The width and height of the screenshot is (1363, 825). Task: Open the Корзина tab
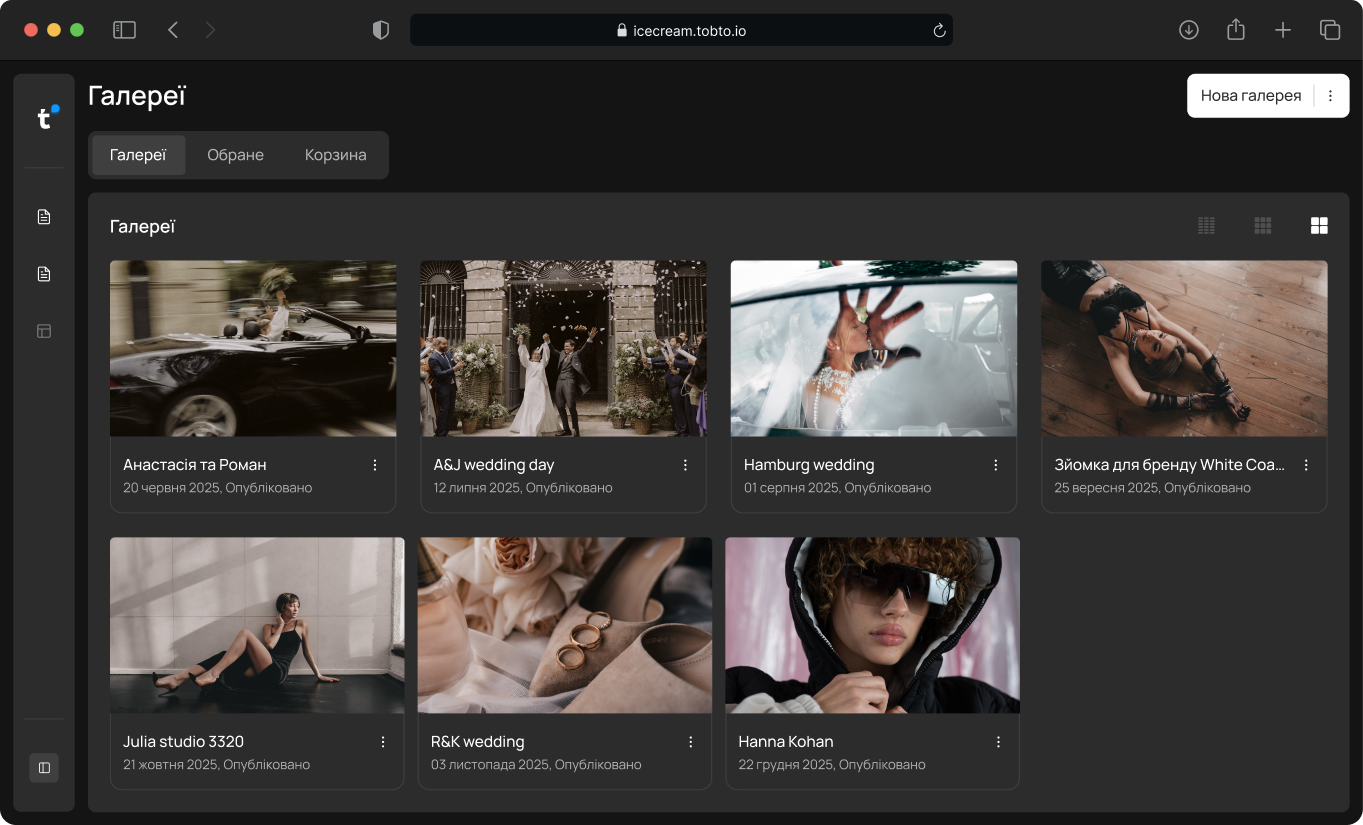335,155
